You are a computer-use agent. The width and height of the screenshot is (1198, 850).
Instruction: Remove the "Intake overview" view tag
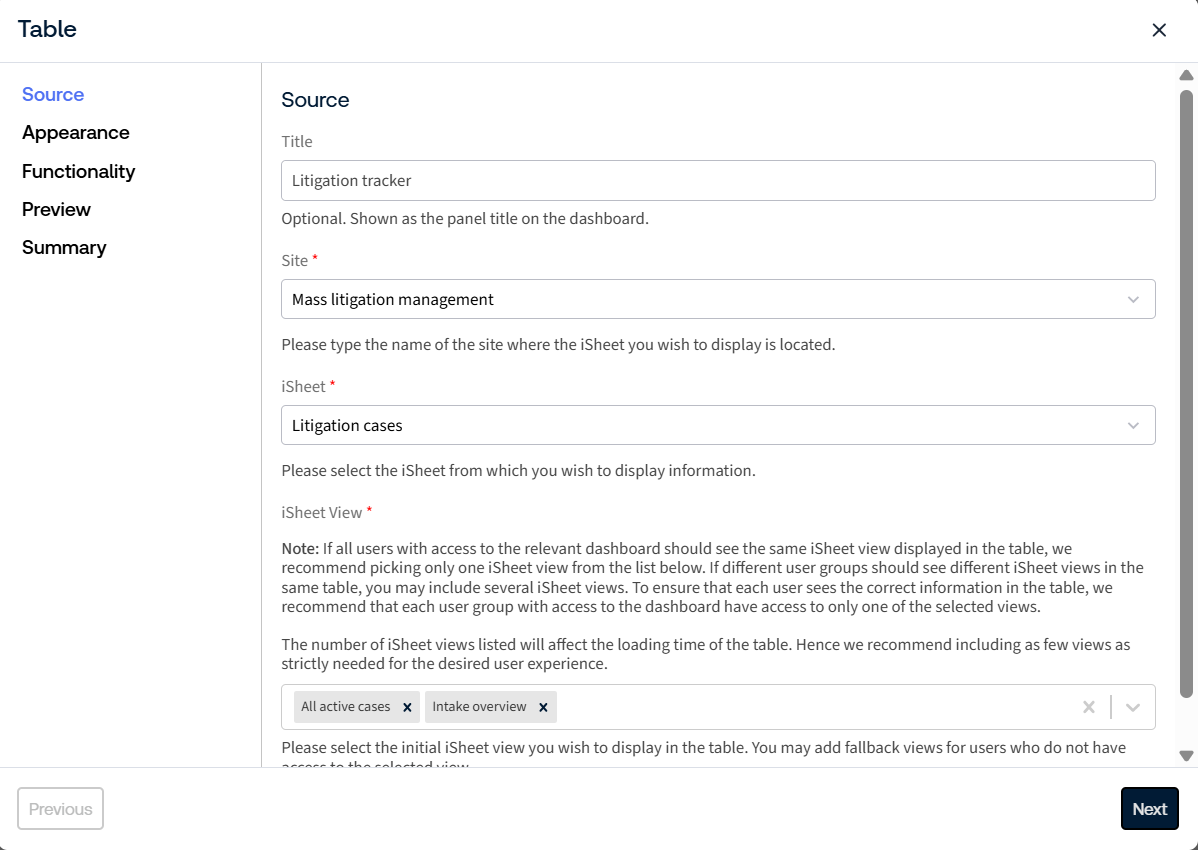point(543,707)
